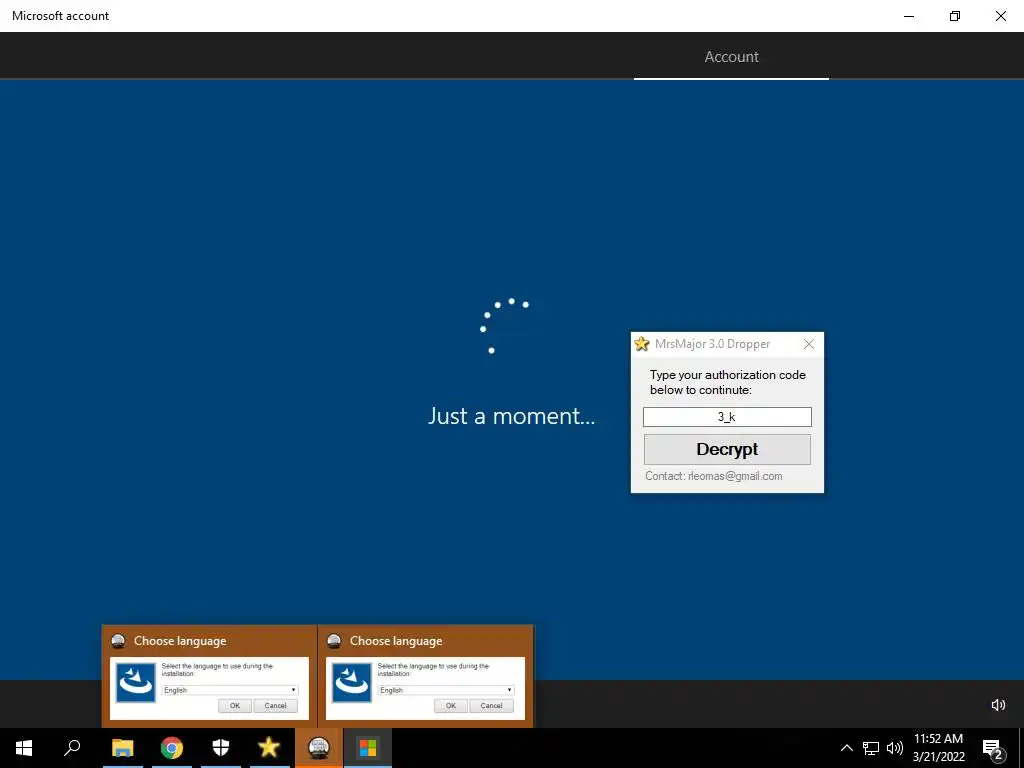Screen dimensions: 1024x768
Task: Open the taskbar volume control
Action: coord(895,748)
